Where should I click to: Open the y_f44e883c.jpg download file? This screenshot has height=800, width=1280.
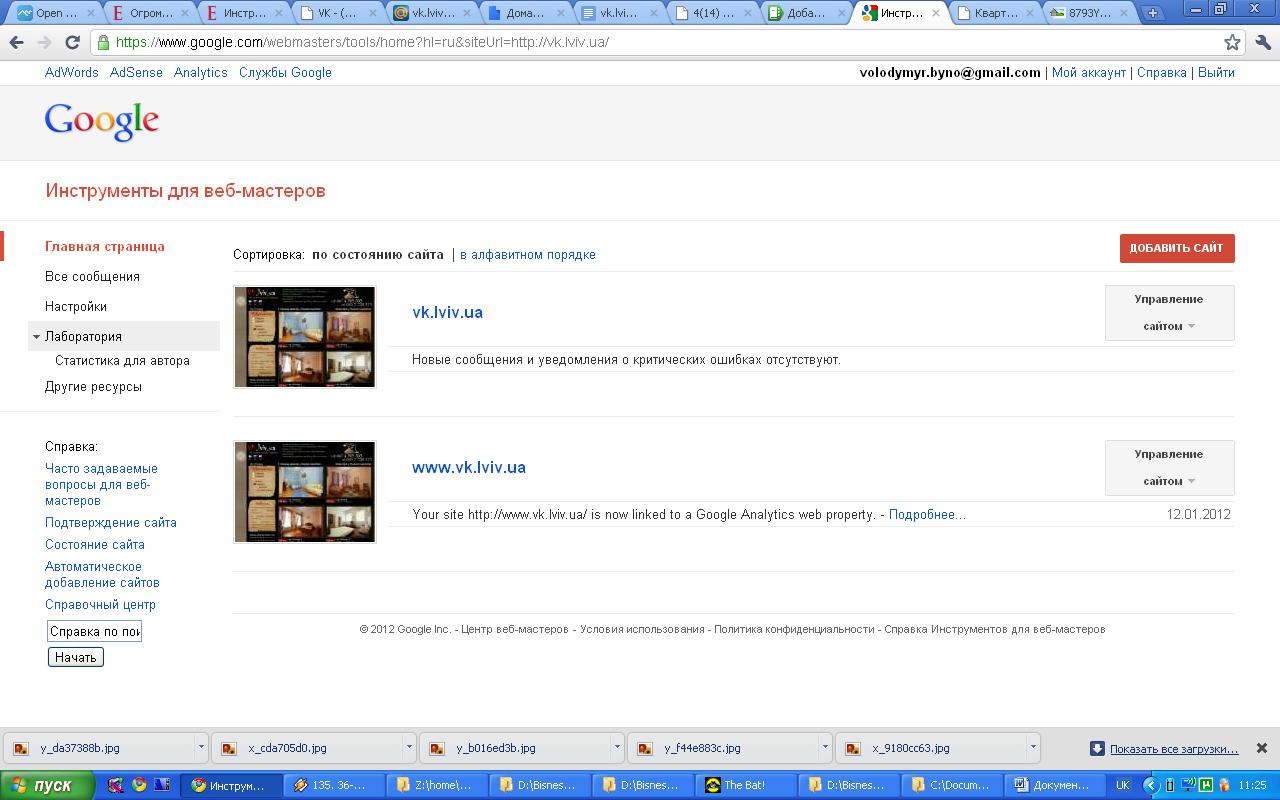(723, 748)
